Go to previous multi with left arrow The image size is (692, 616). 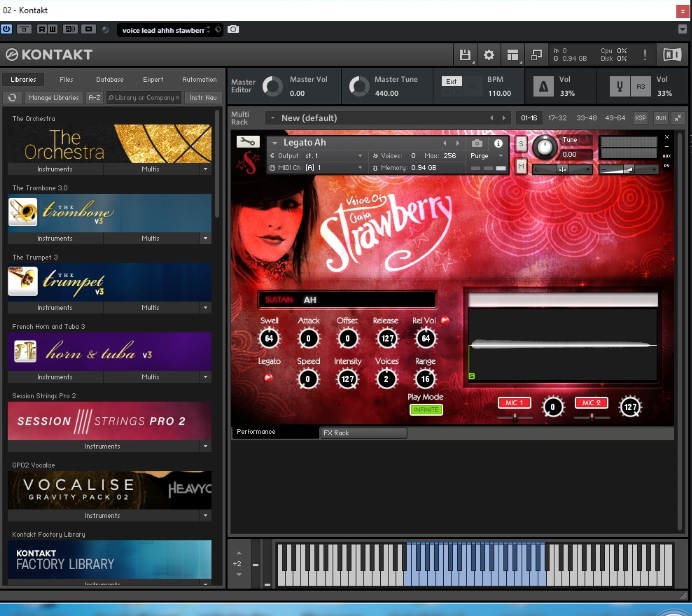492,118
